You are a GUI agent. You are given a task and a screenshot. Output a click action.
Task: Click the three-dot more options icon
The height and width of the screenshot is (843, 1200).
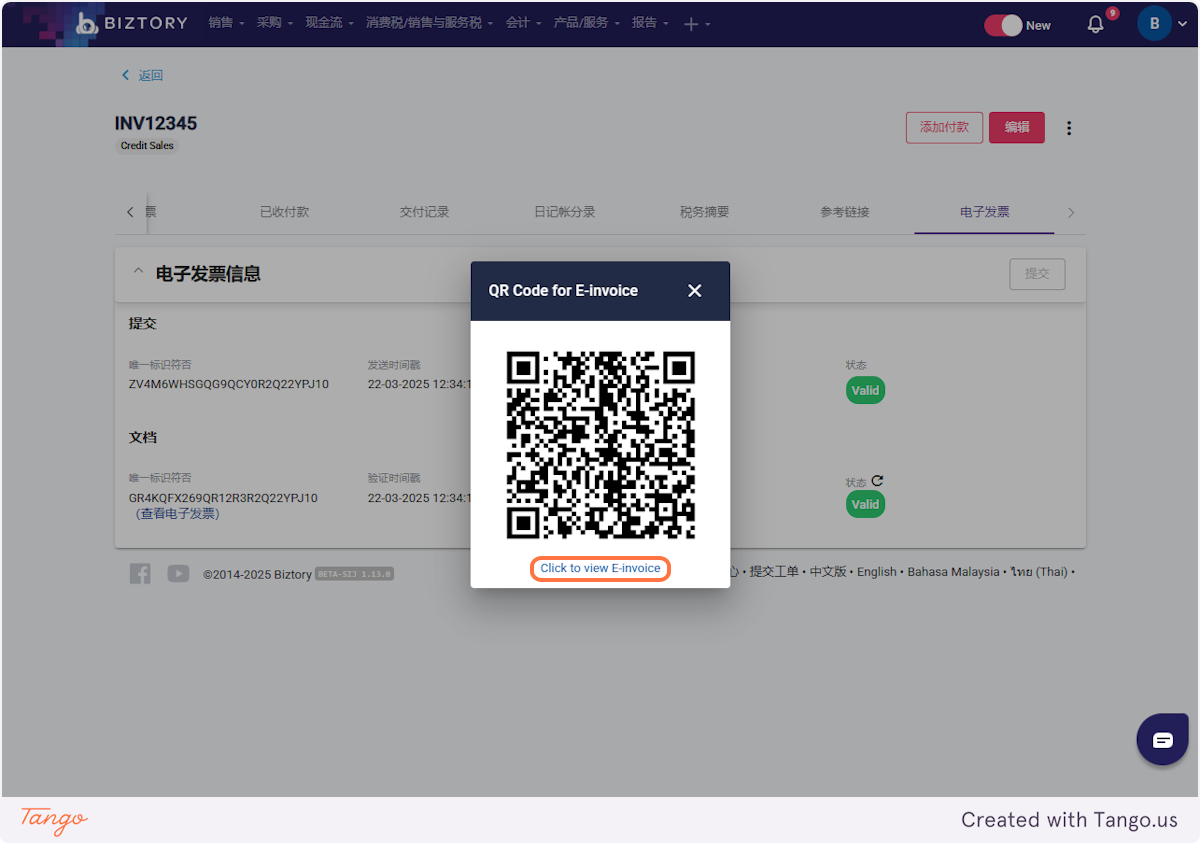click(1069, 128)
